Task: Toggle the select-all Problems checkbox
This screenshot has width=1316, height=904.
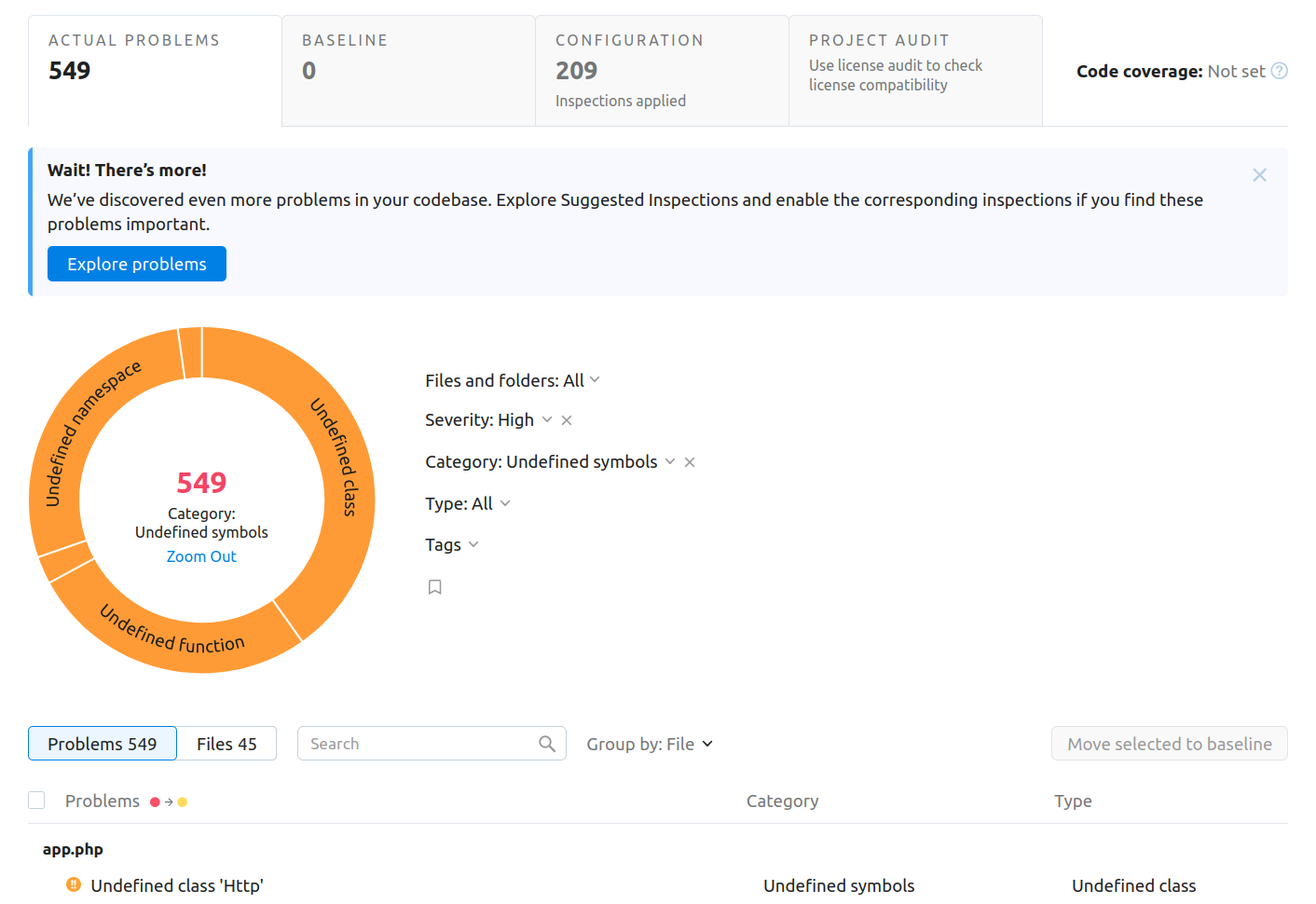Action: click(x=36, y=801)
